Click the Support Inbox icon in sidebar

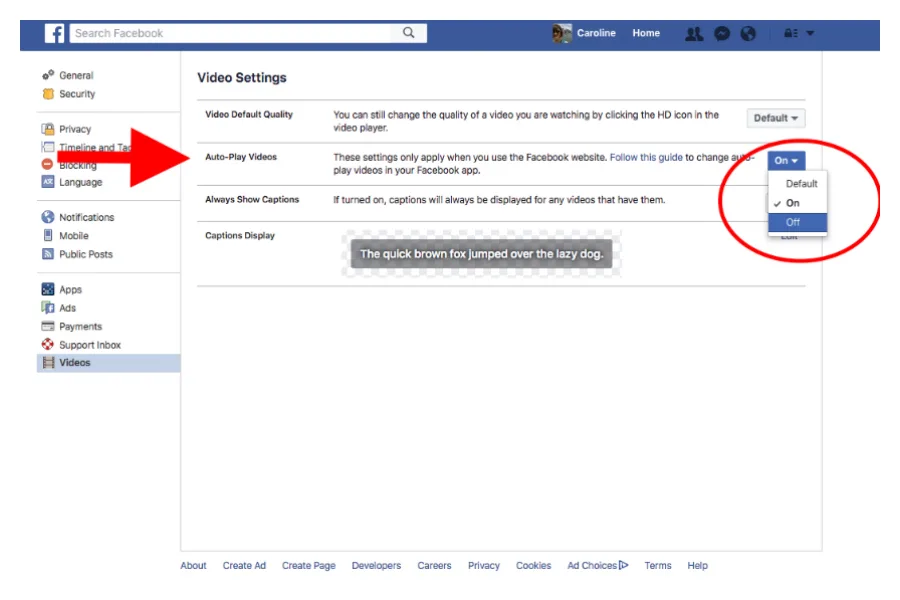tap(47, 344)
